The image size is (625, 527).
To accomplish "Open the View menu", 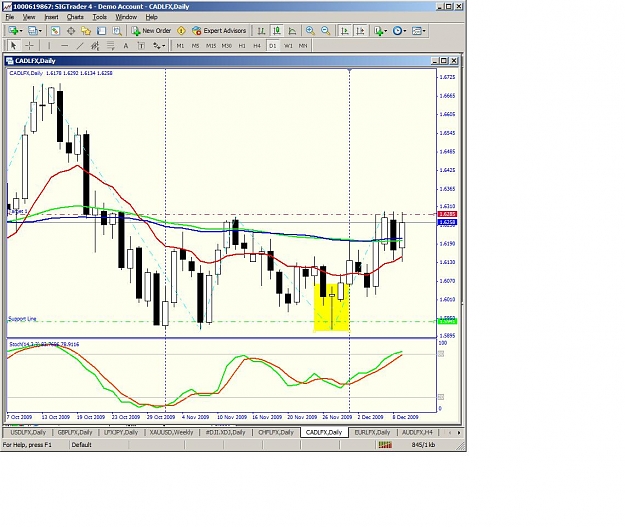I will point(29,17).
